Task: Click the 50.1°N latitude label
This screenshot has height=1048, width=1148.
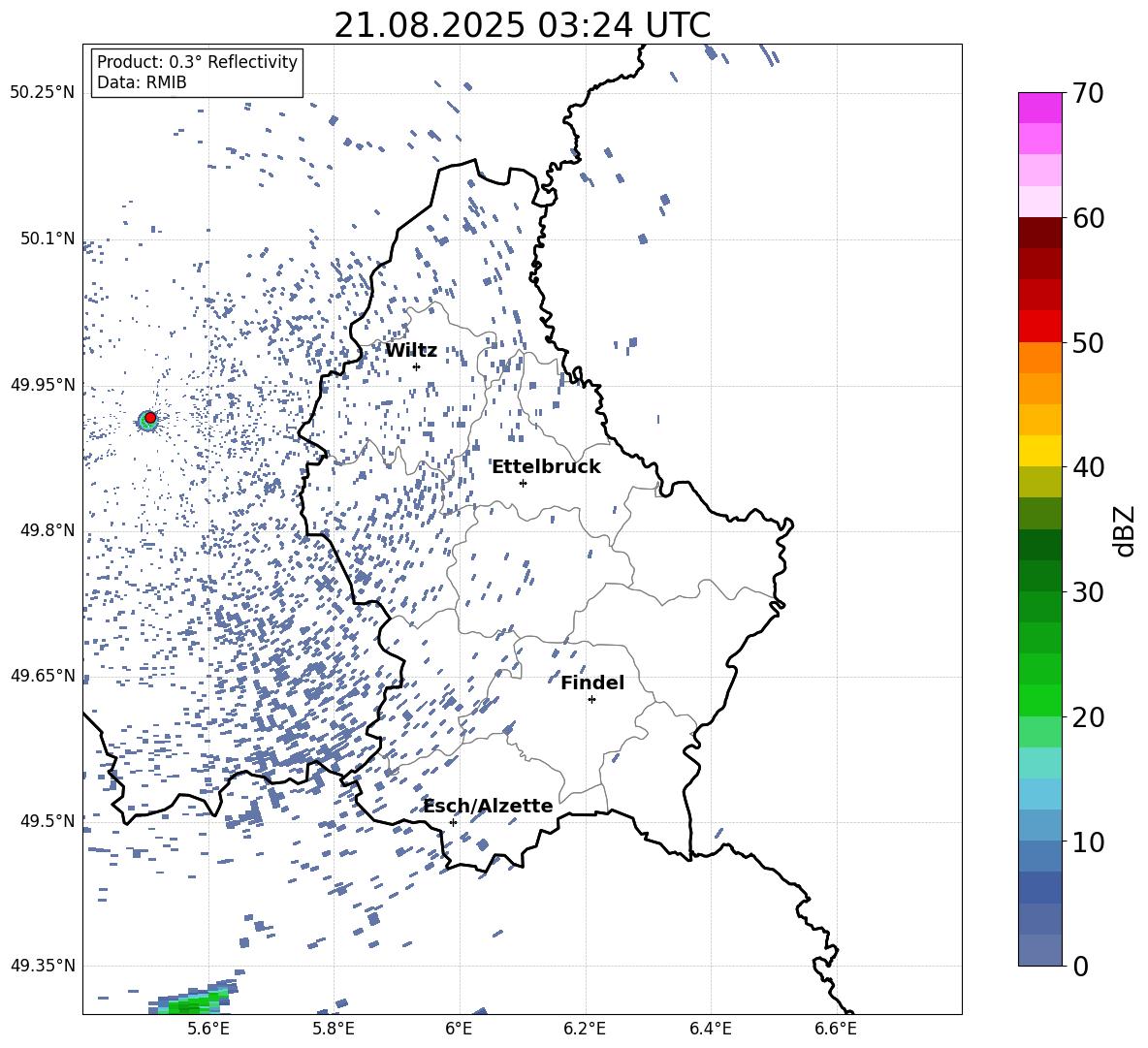Action: (x=48, y=238)
